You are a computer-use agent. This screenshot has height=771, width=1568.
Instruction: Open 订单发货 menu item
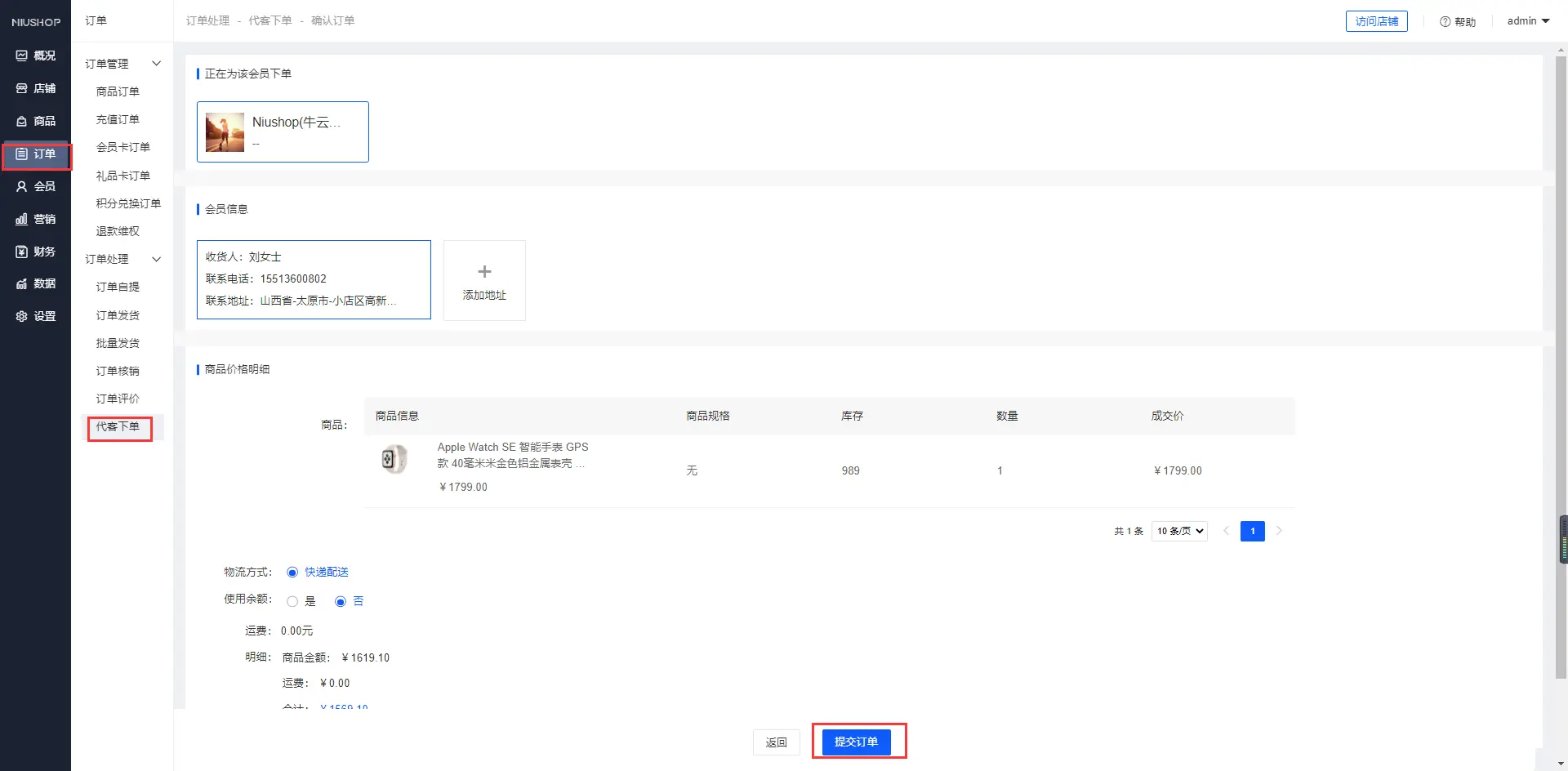(118, 315)
